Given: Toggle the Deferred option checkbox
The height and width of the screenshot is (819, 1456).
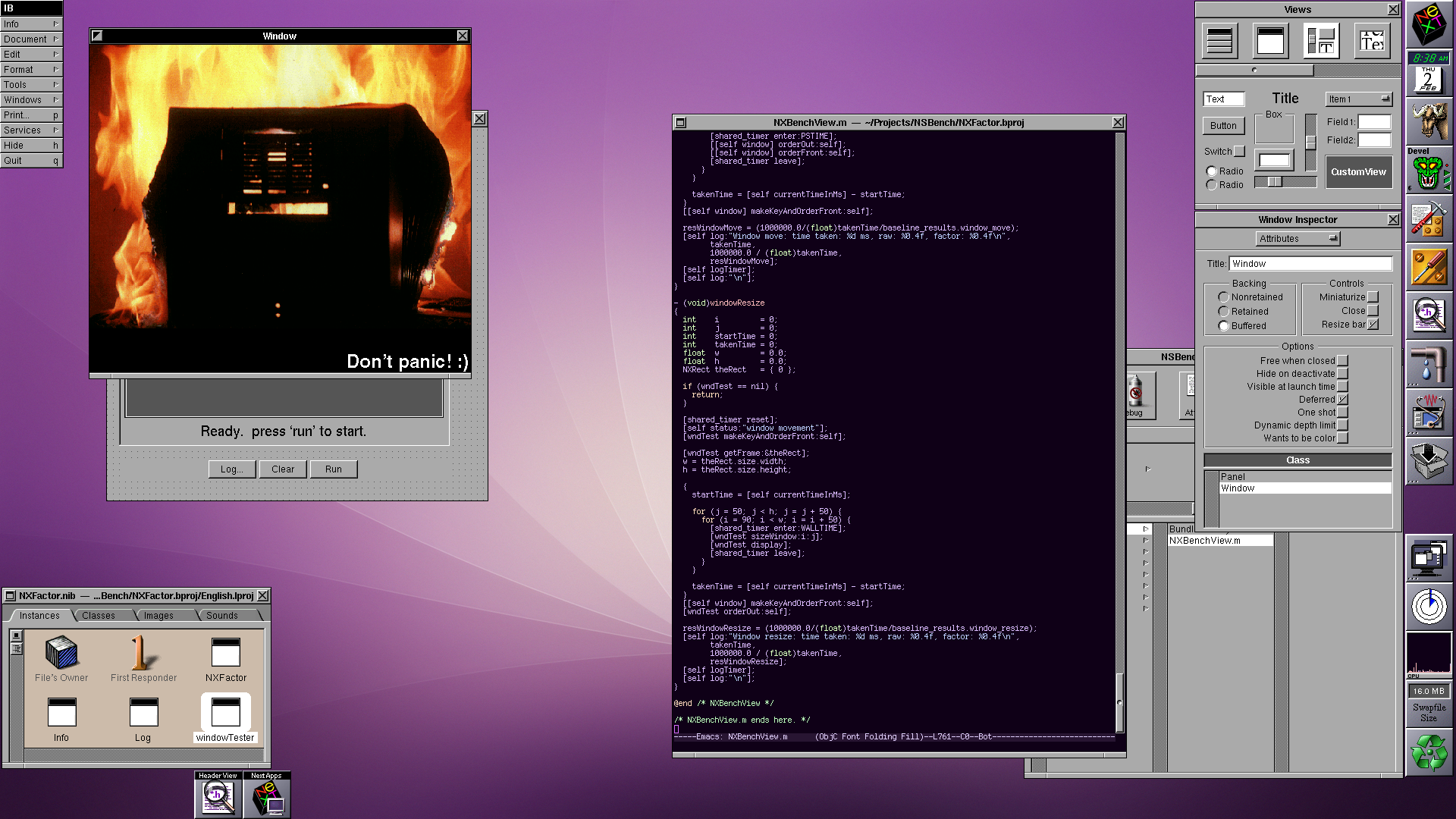Looking at the screenshot, I should [x=1342, y=400].
